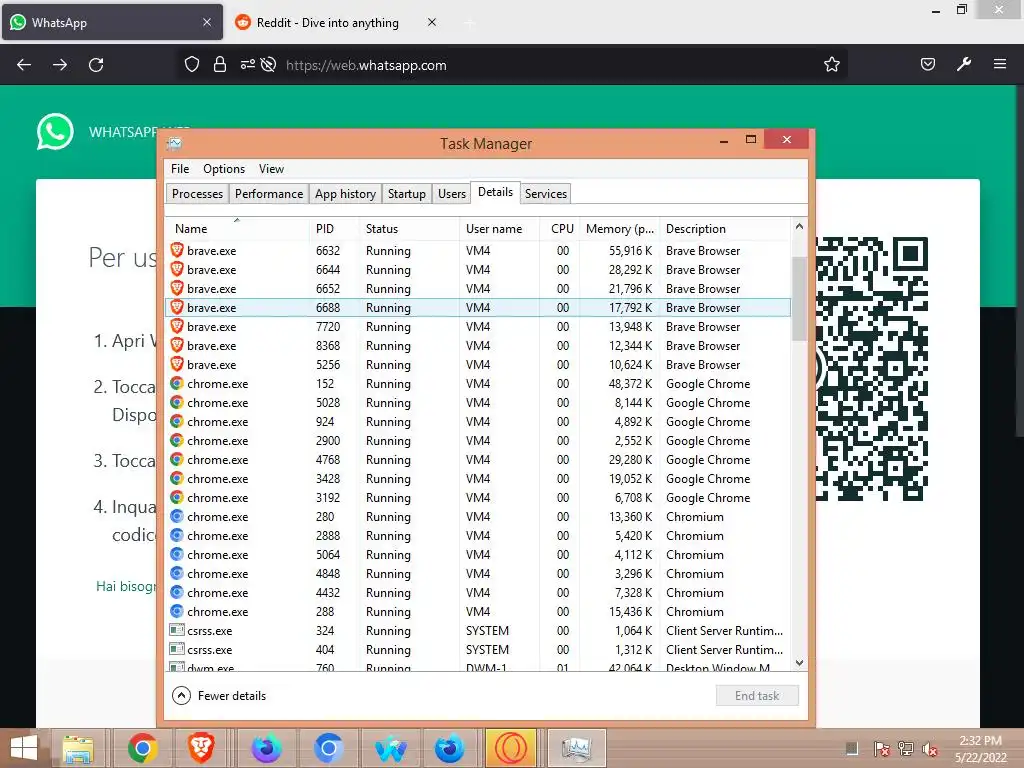Sort by the PID column header
This screenshot has width=1024, height=768.
[334, 229]
